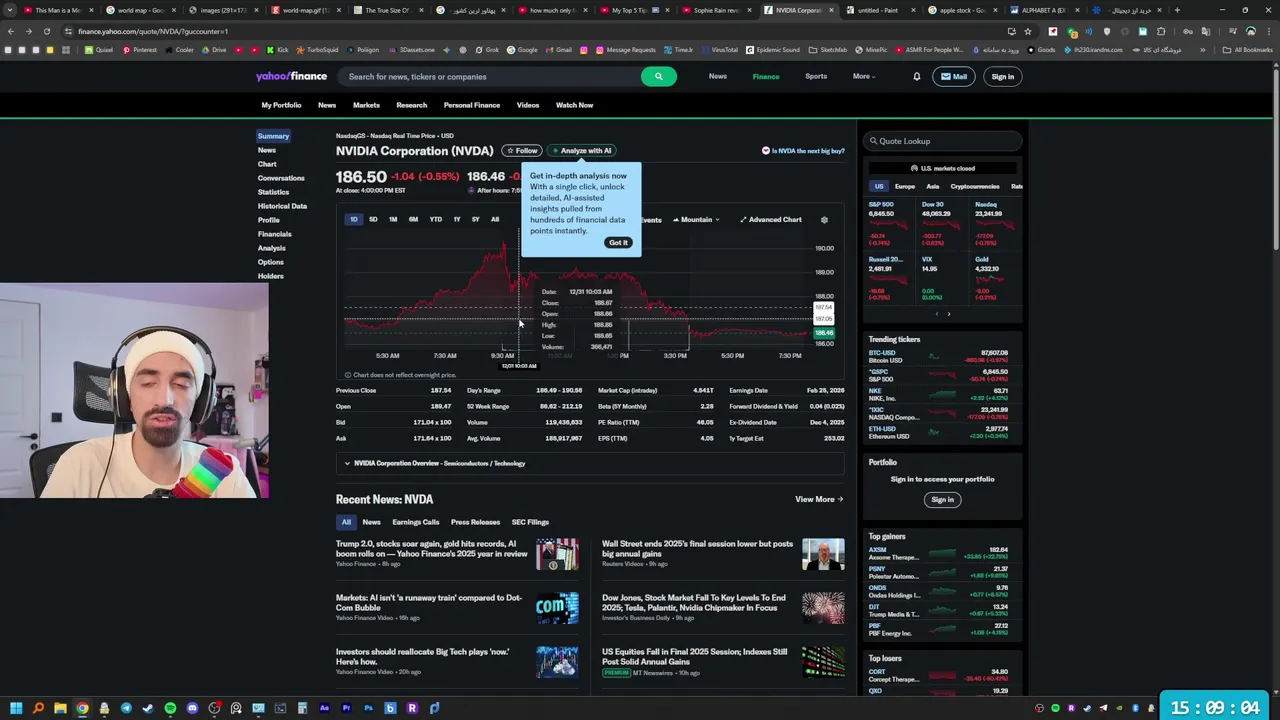
Task: Open Watch Now menu item
Action: (x=574, y=105)
